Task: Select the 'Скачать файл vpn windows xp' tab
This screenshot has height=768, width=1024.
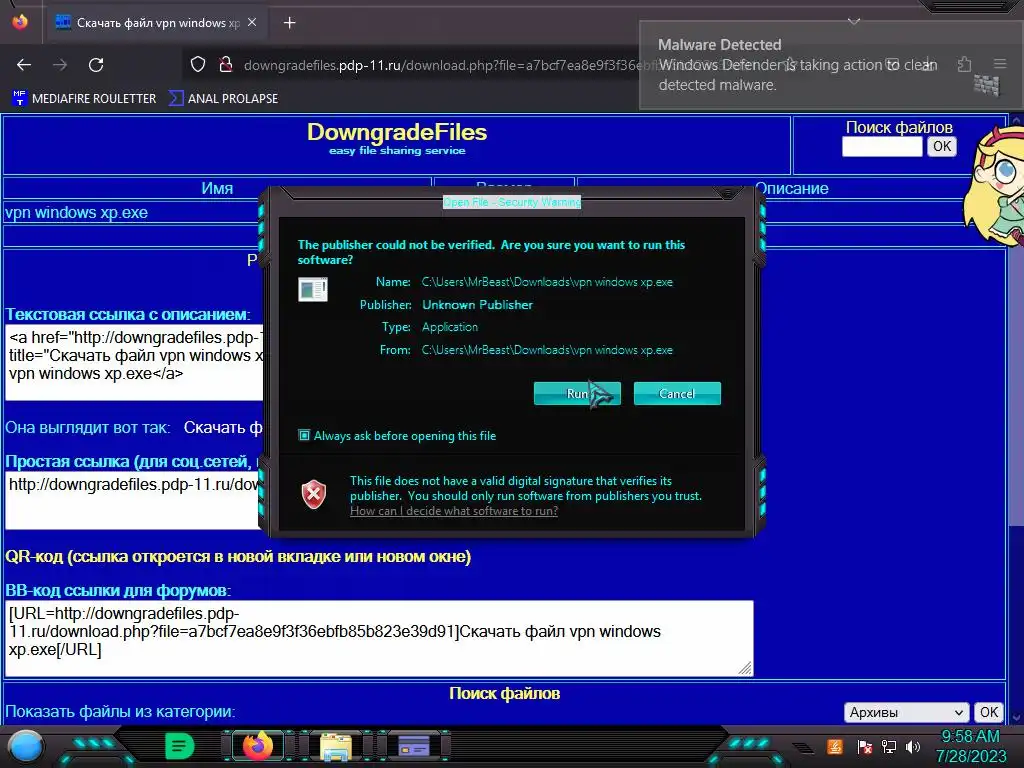Action: (155, 23)
